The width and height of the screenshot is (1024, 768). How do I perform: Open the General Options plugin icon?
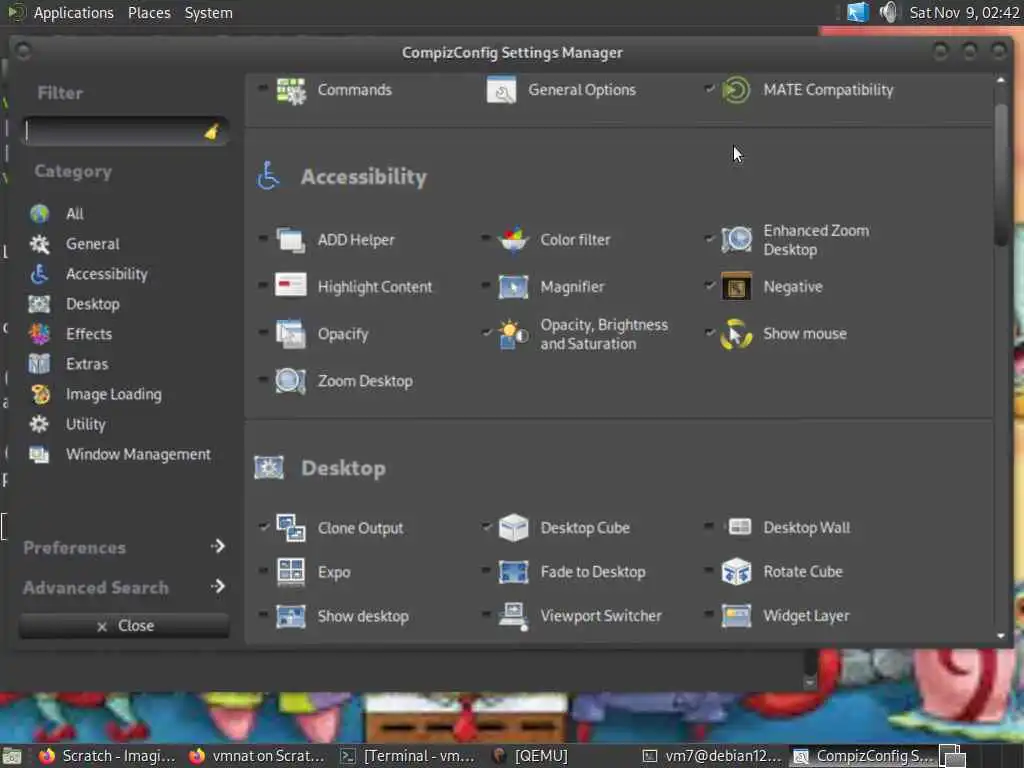[502, 90]
